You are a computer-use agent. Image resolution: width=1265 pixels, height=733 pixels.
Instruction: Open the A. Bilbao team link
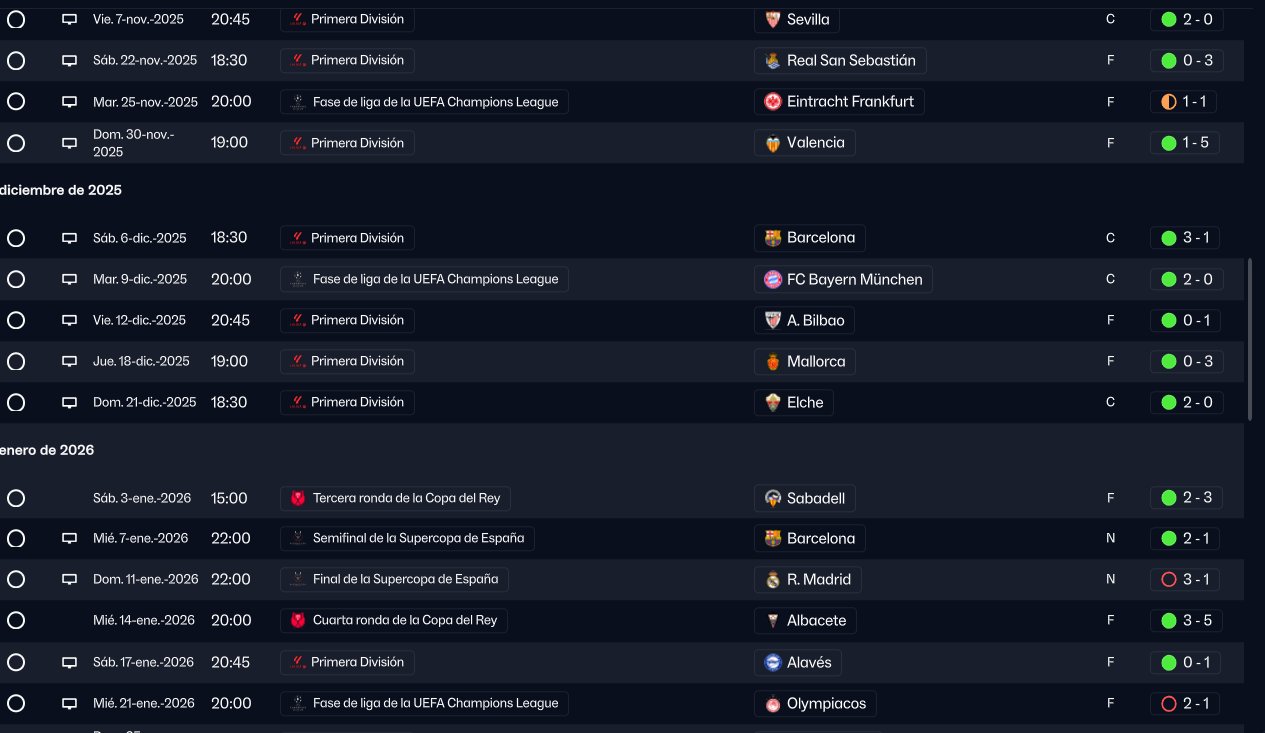815,321
